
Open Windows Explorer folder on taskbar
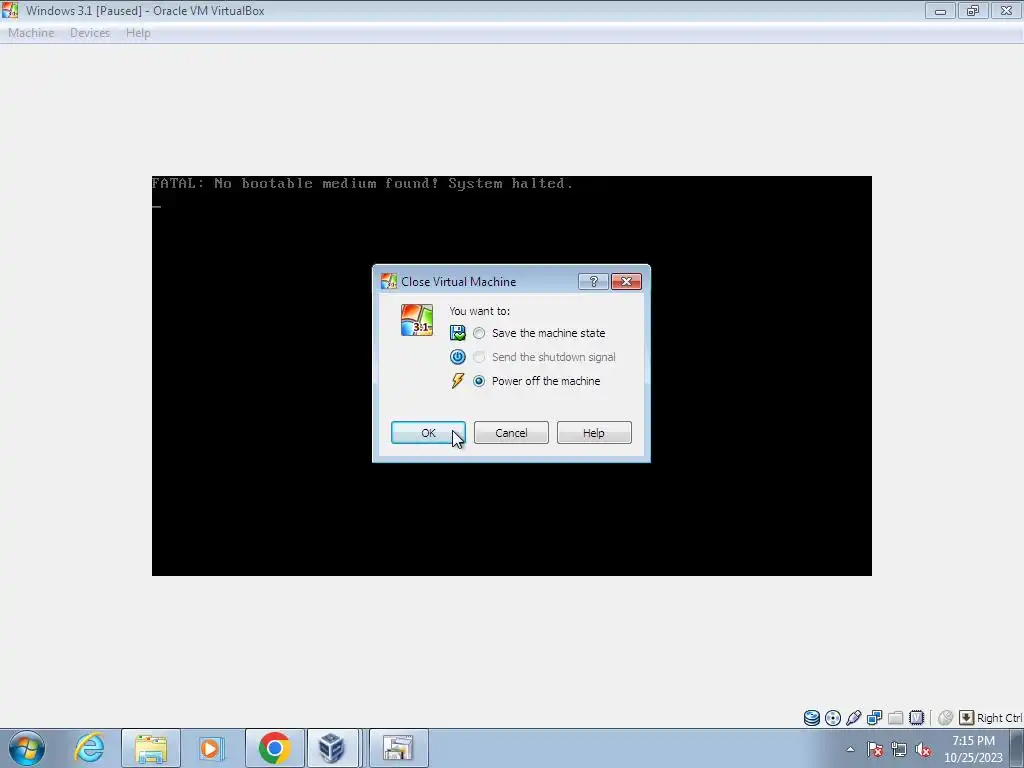151,748
